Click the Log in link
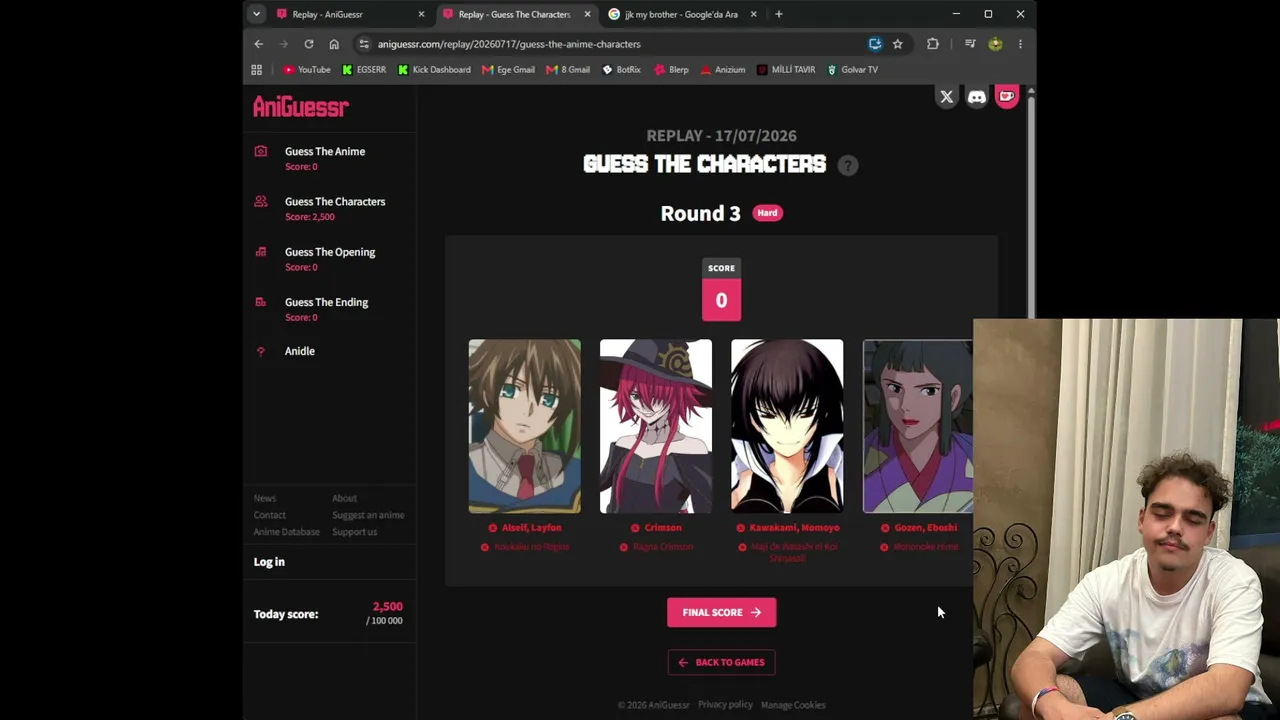The image size is (1280, 720). point(269,562)
